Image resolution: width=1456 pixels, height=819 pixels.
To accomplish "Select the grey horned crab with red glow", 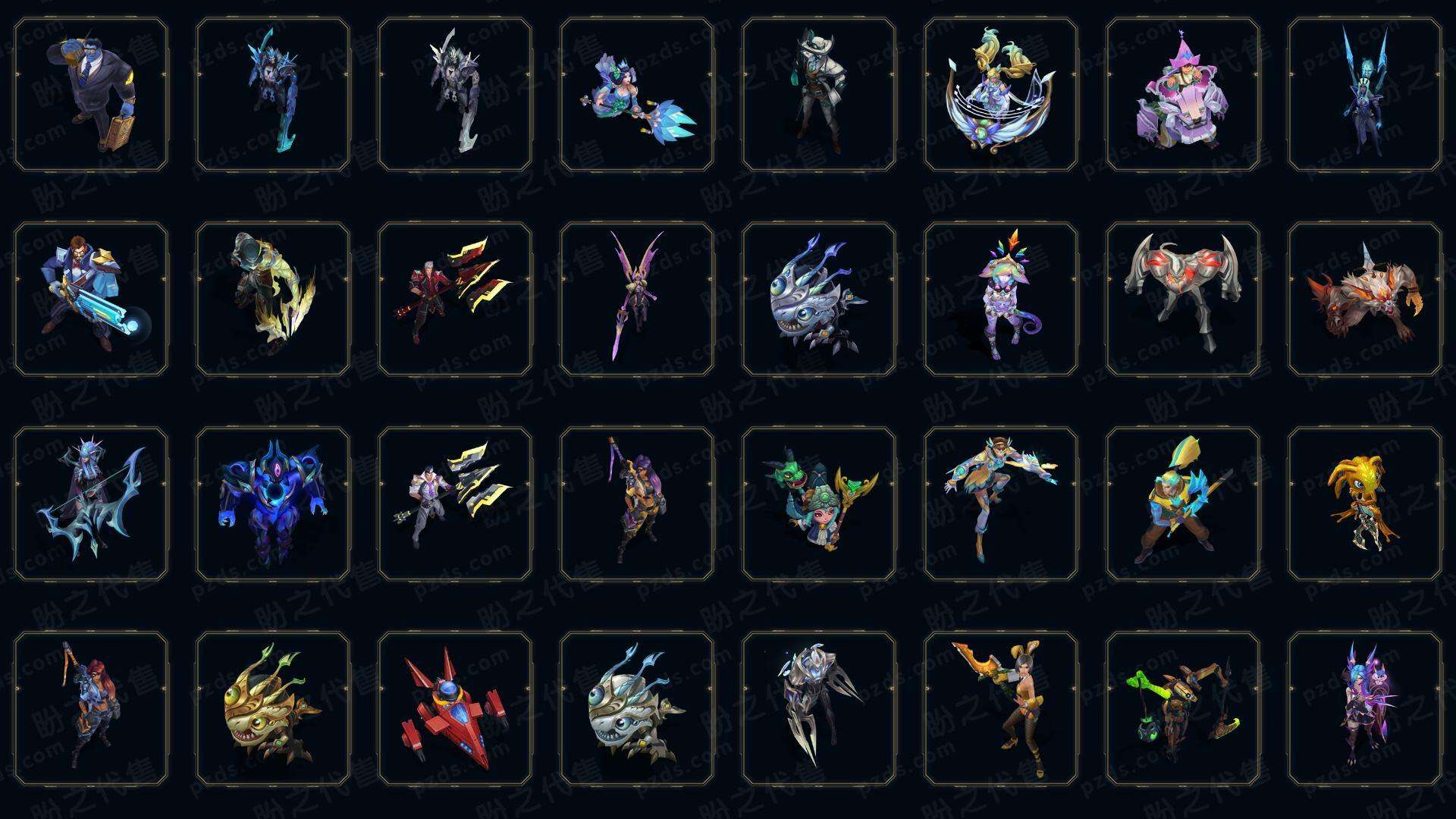I will [1183, 299].
